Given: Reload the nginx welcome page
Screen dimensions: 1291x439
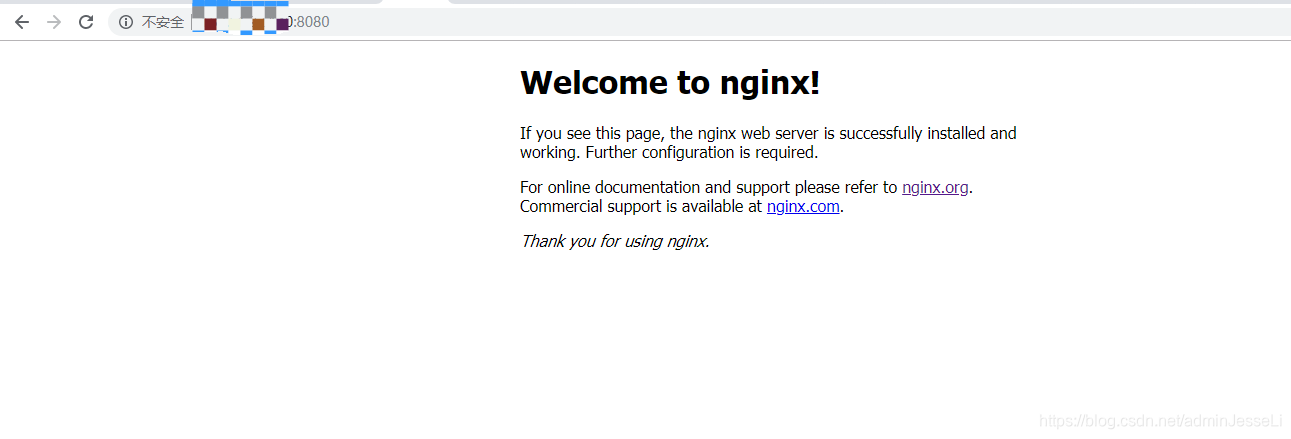Looking at the screenshot, I should click(86, 22).
